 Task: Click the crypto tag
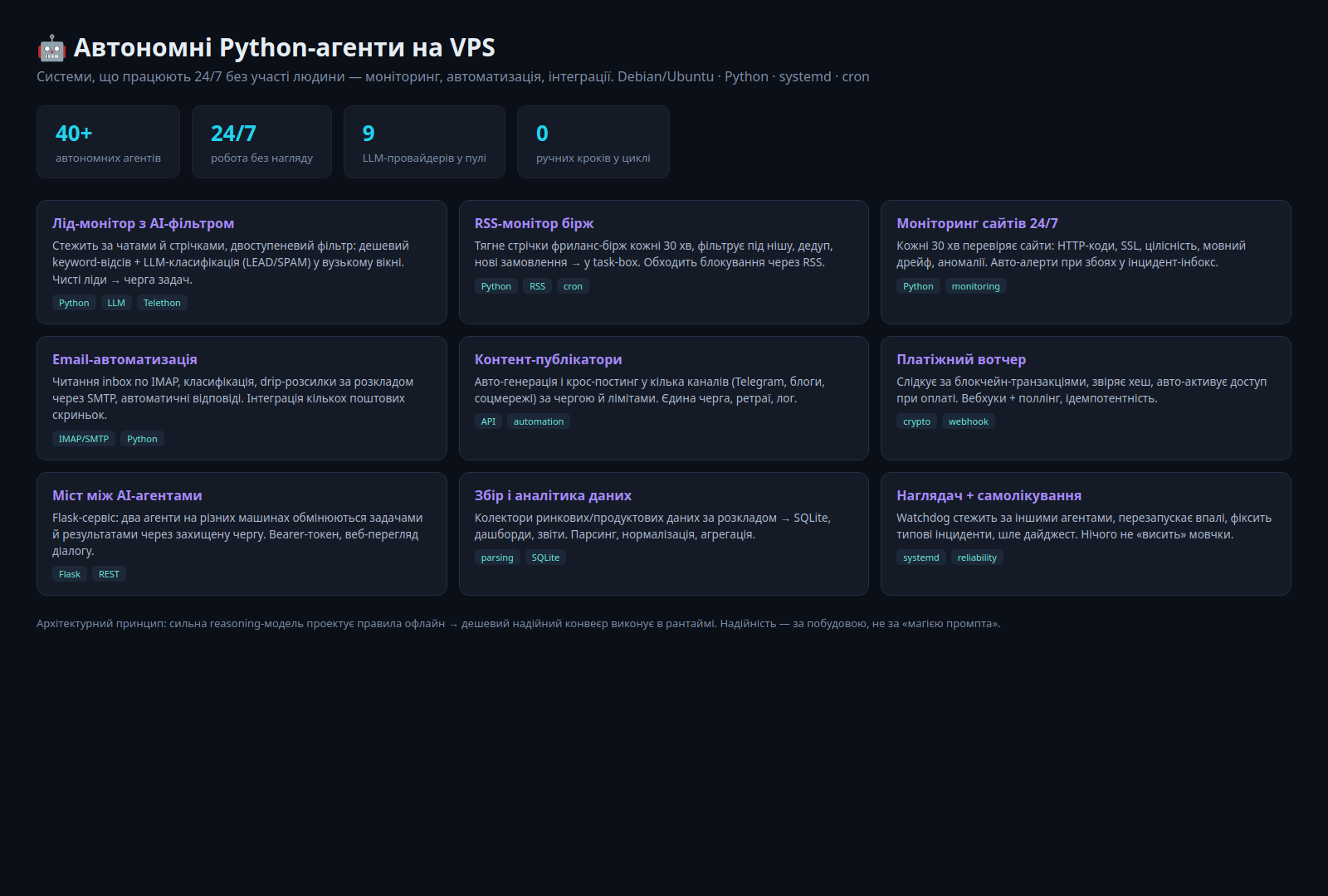click(x=916, y=421)
